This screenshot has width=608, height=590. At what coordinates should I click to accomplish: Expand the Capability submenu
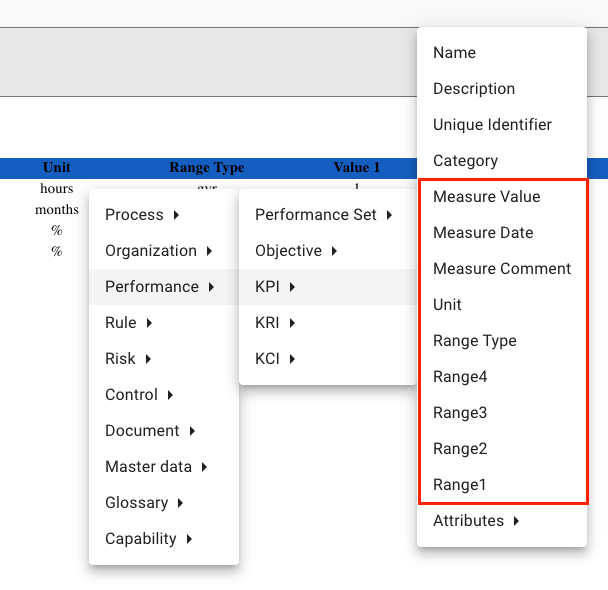[x=164, y=539]
